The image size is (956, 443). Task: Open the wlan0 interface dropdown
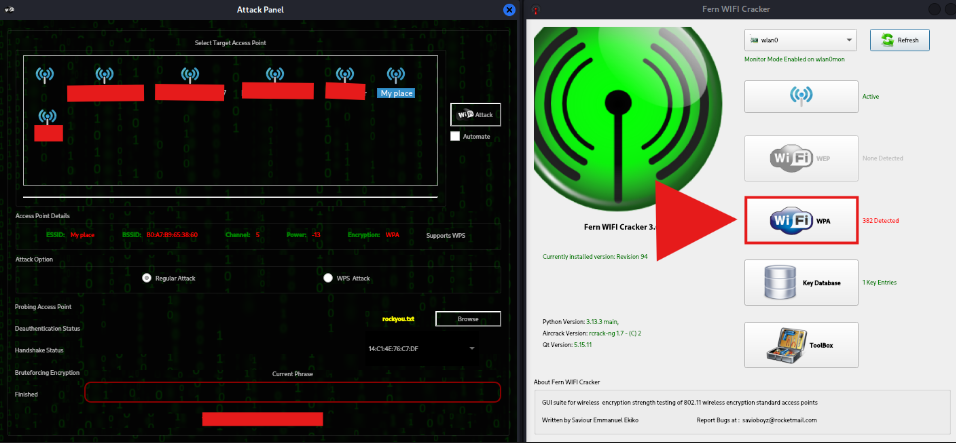point(800,40)
